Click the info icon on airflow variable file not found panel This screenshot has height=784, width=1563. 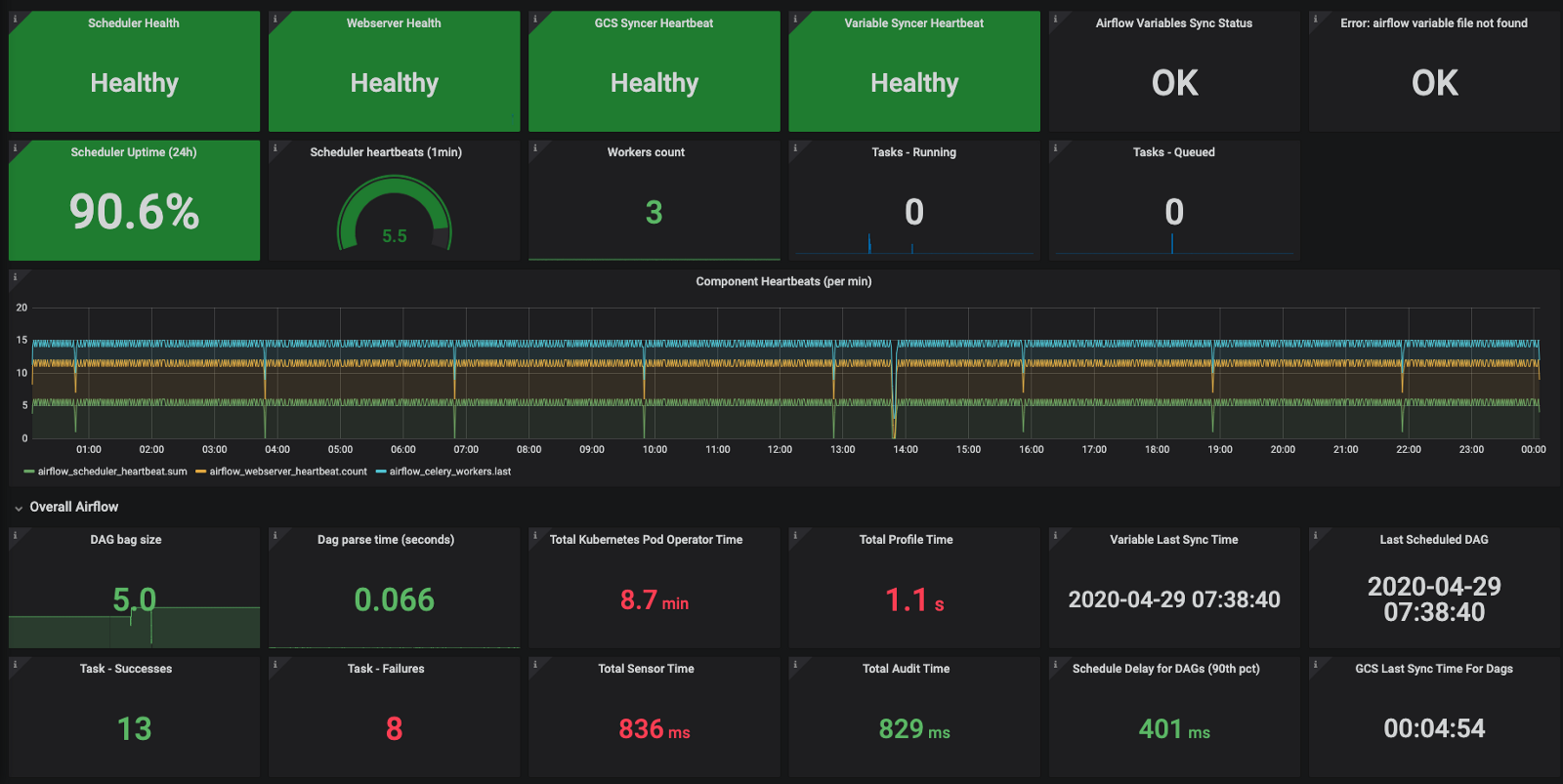pos(1315,19)
